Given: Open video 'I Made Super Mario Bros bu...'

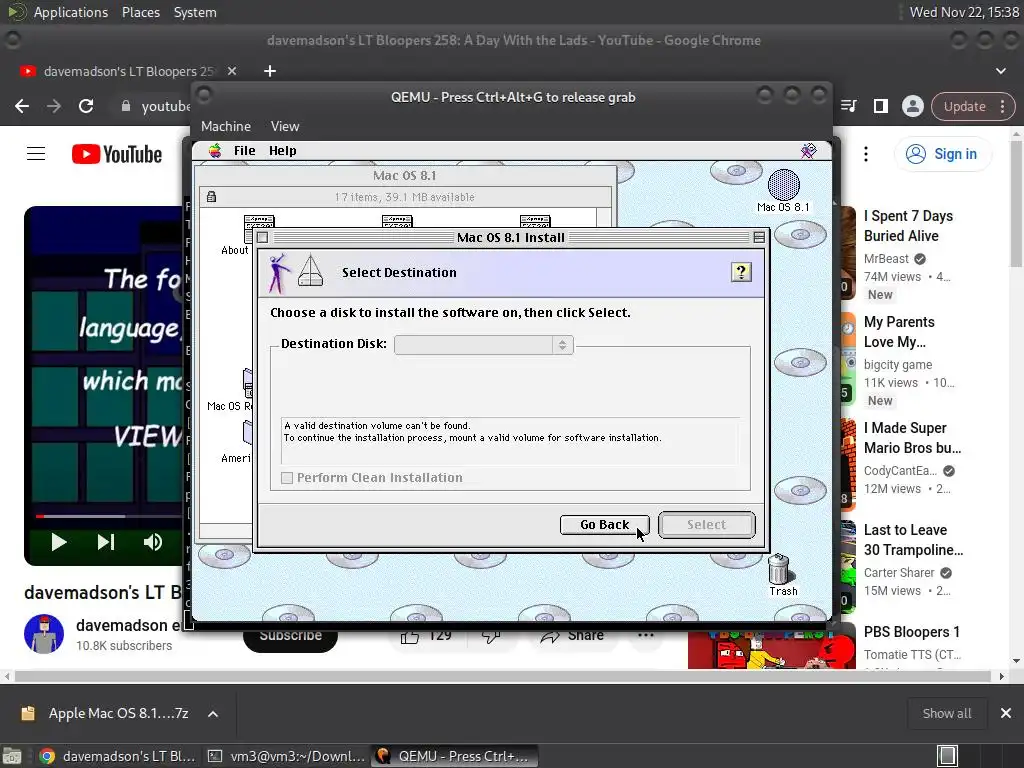Looking at the screenshot, I should click(912, 438).
